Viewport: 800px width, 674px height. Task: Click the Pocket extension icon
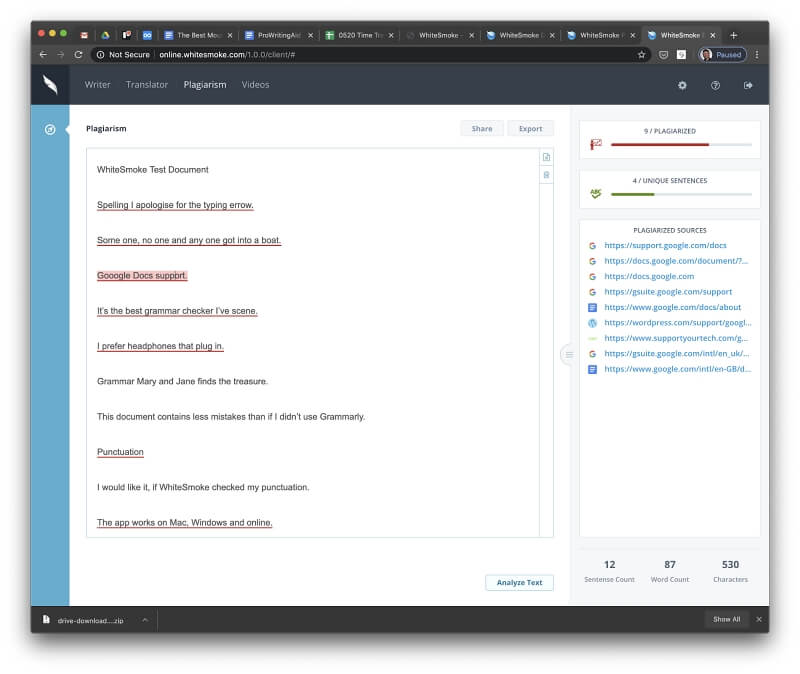(663, 55)
